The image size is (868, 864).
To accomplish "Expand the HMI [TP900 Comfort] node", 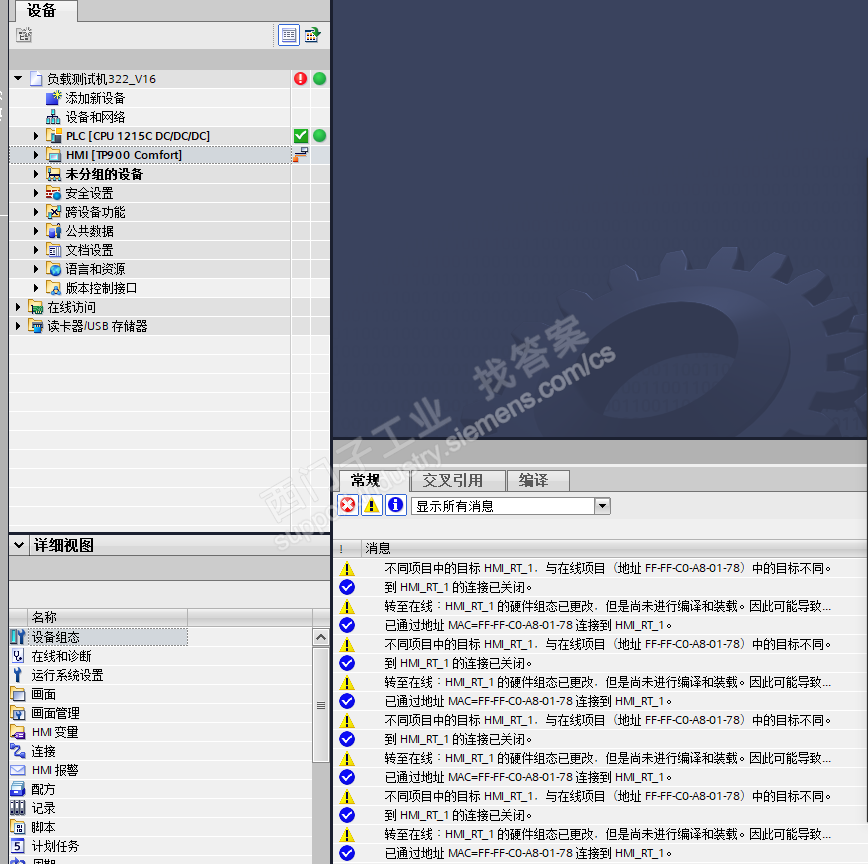I will coord(36,155).
